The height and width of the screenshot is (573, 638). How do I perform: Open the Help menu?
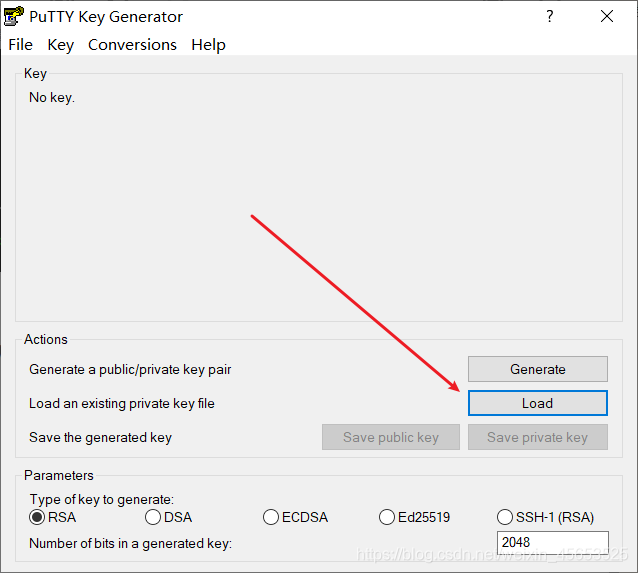click(208, 45)
